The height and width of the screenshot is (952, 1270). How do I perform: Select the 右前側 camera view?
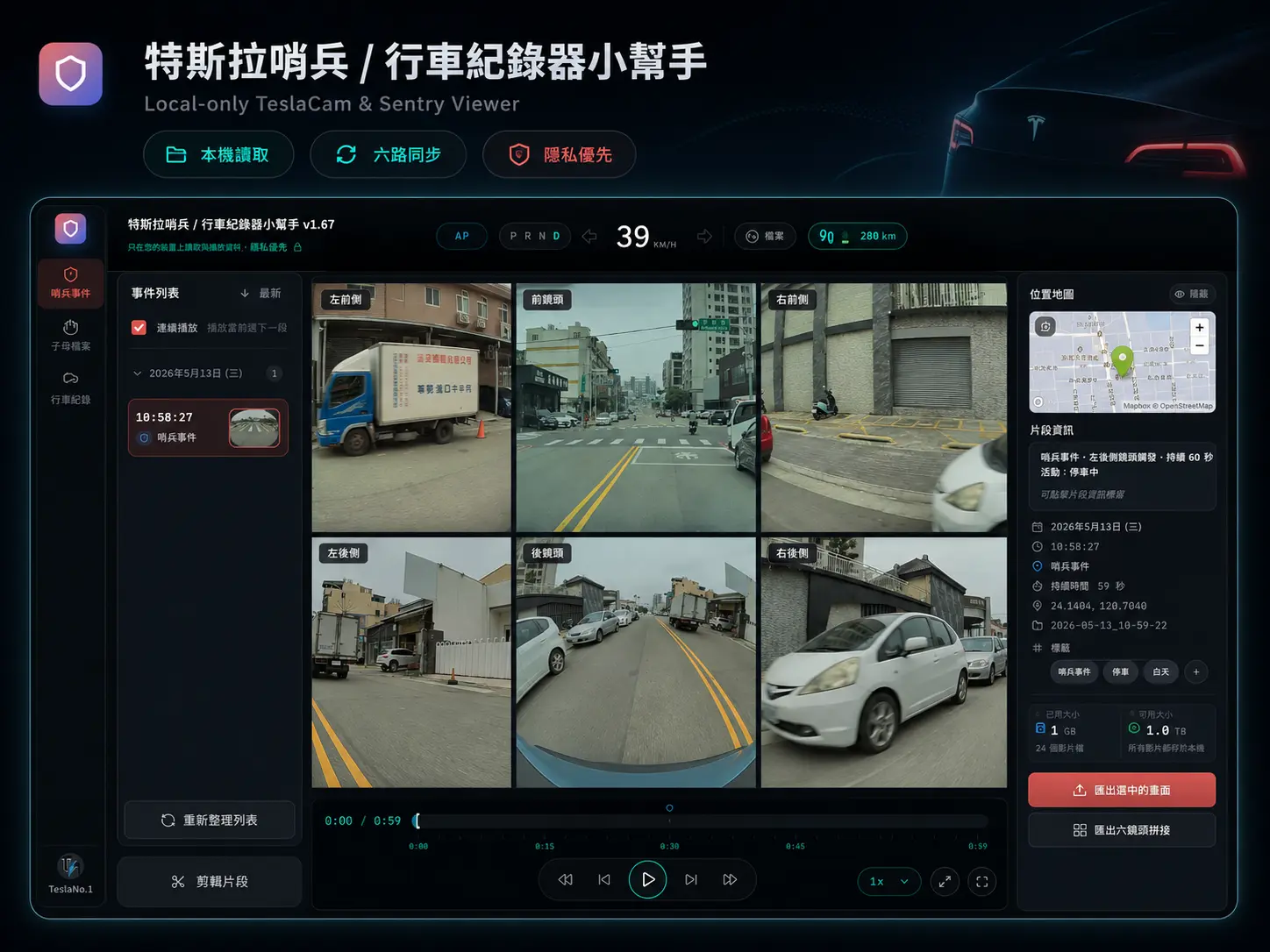[884, 408]
